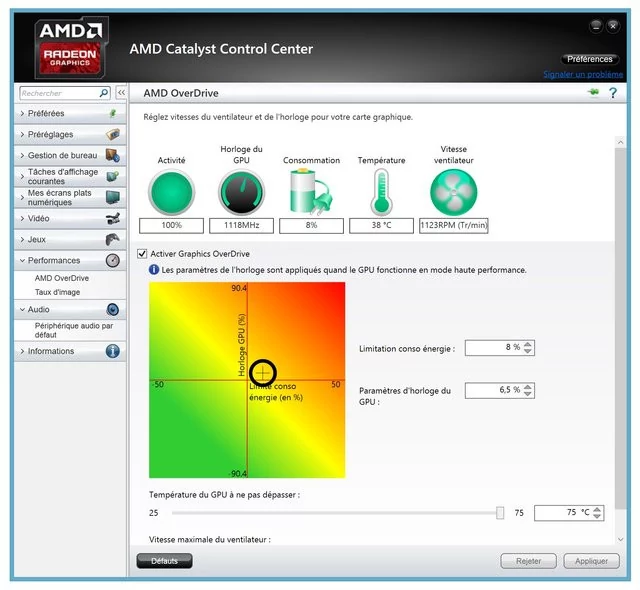This screenshot has width=640, height=590.
Task: Increase Paramètres d'horloge du GPU value
Action: pos(528,386)
